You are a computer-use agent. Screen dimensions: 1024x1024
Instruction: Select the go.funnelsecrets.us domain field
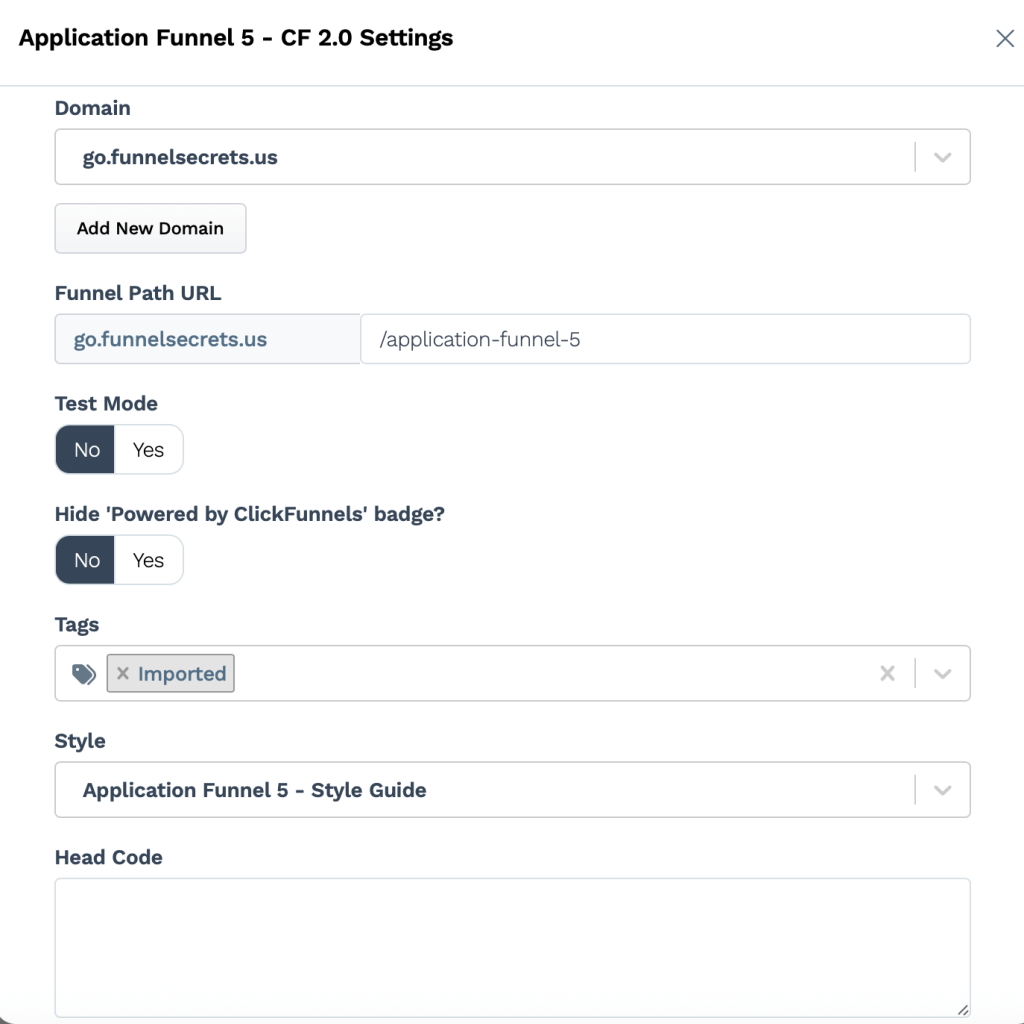pyautogui.click(x=513, y=157)
